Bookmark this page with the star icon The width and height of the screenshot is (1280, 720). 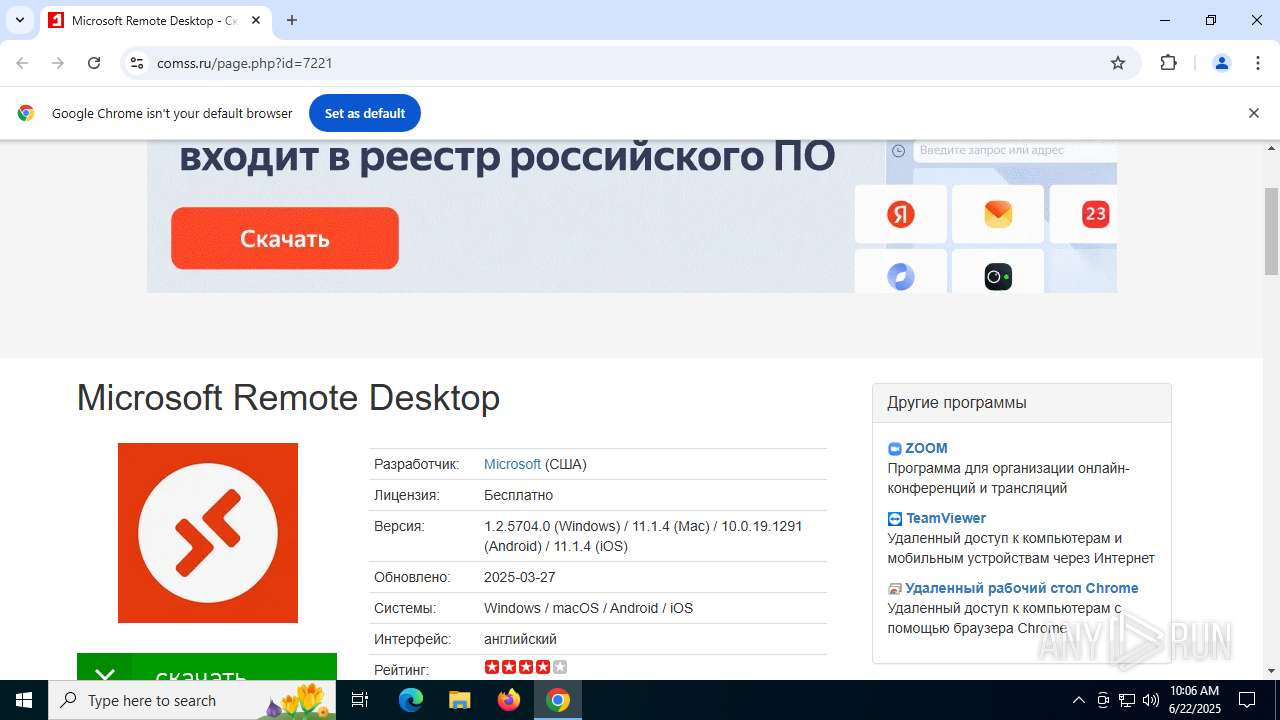click(1118, 63)
